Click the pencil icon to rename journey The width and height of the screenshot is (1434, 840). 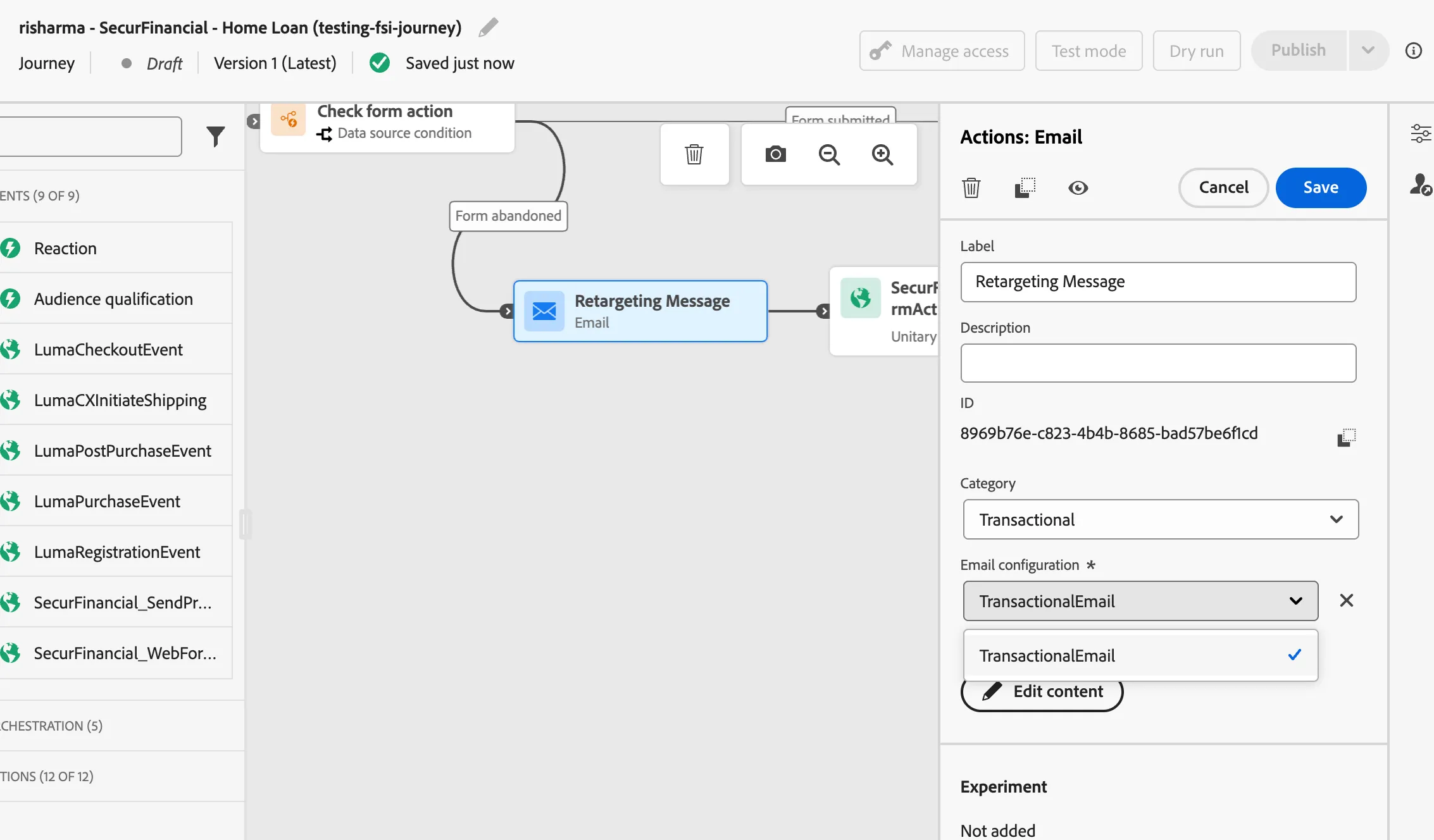[488, 27]
